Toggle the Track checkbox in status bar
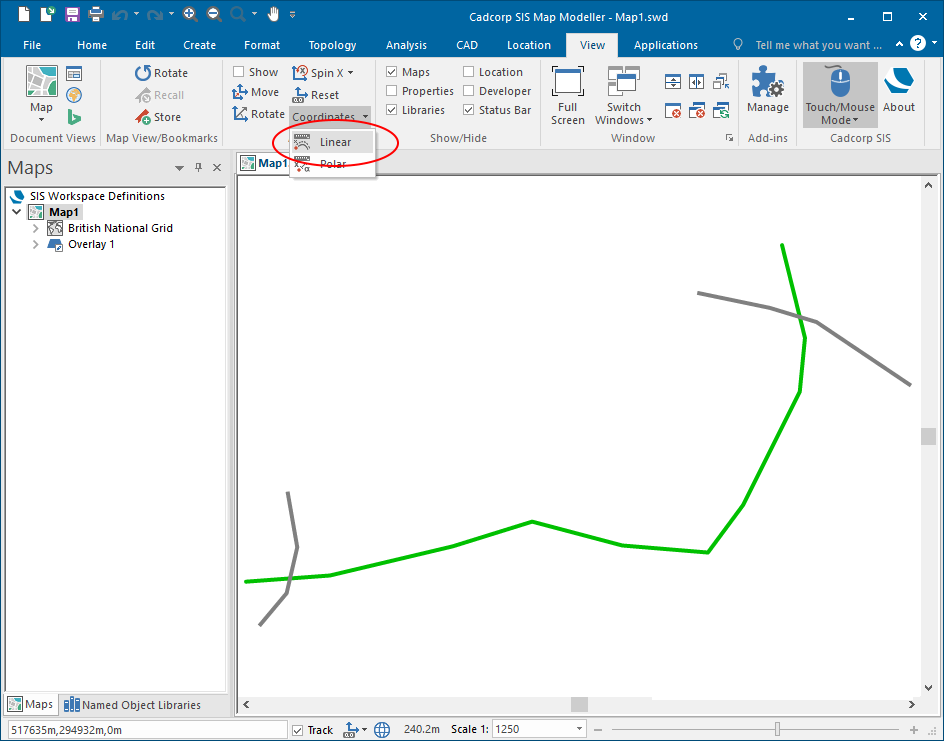 point(297,730)
